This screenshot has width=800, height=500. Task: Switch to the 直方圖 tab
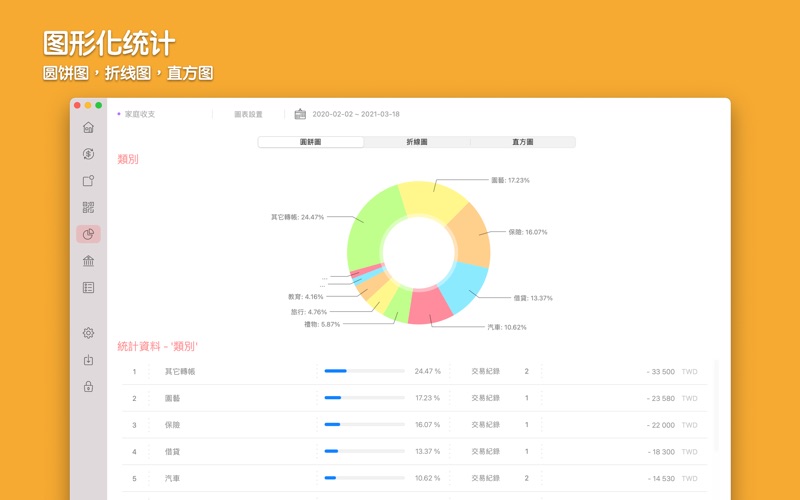[522, 142]
